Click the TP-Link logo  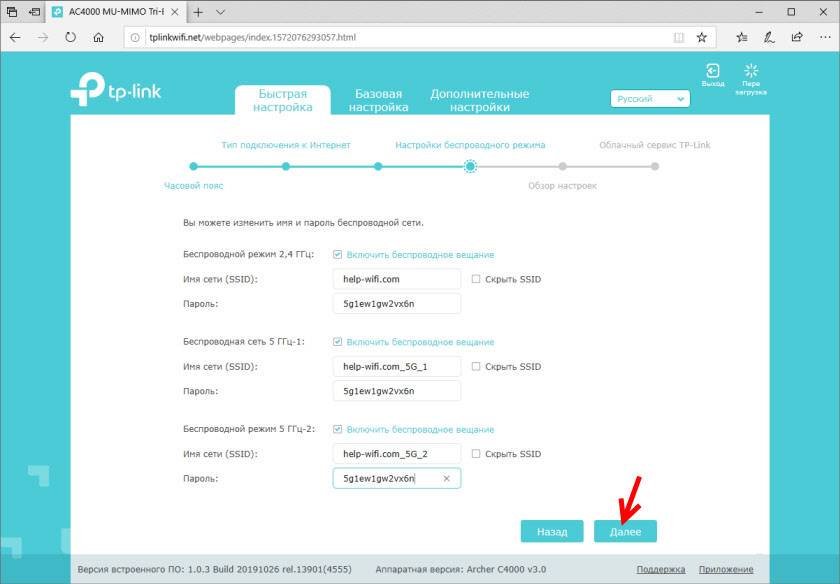[116, 89]
